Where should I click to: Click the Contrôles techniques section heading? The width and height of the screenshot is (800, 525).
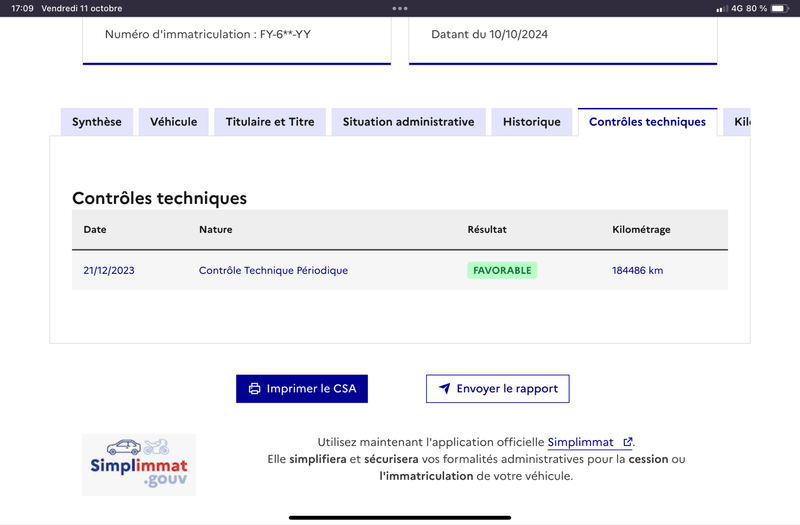point(159,198)
